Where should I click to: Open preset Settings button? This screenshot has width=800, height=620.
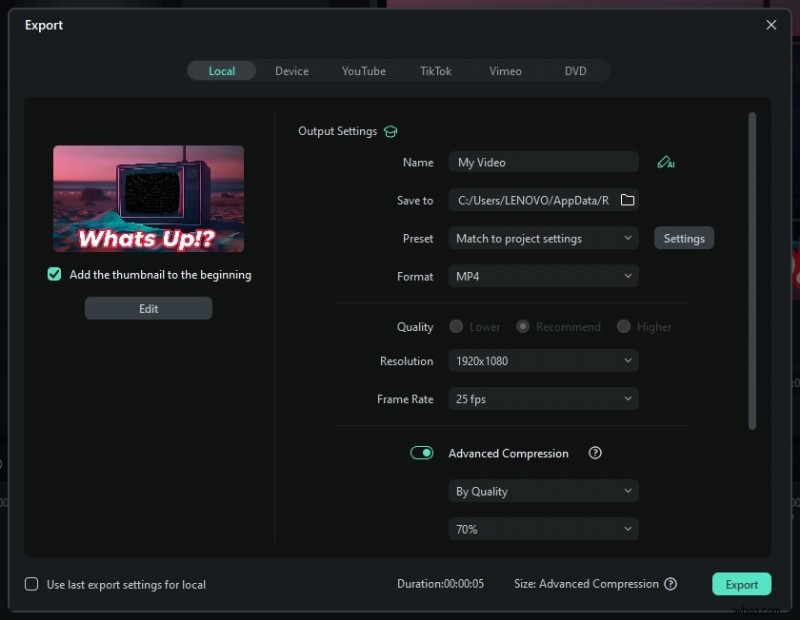pos(684,238)
